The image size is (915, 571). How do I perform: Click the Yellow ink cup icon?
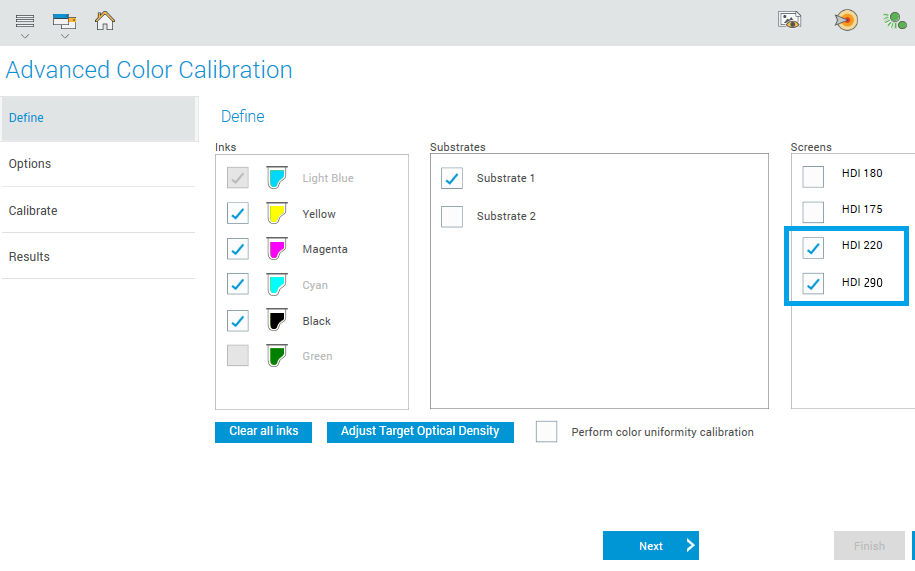(x=277, y=213)
